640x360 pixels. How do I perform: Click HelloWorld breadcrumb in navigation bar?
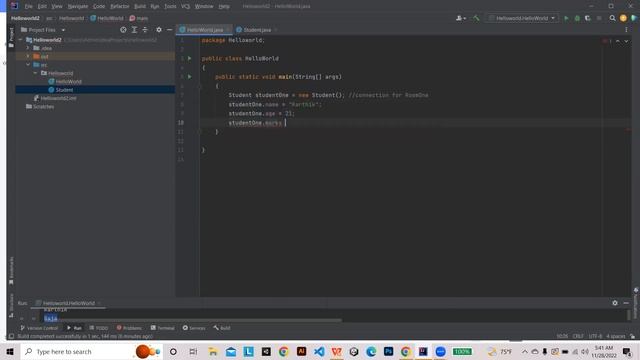(x=107, y=18)
